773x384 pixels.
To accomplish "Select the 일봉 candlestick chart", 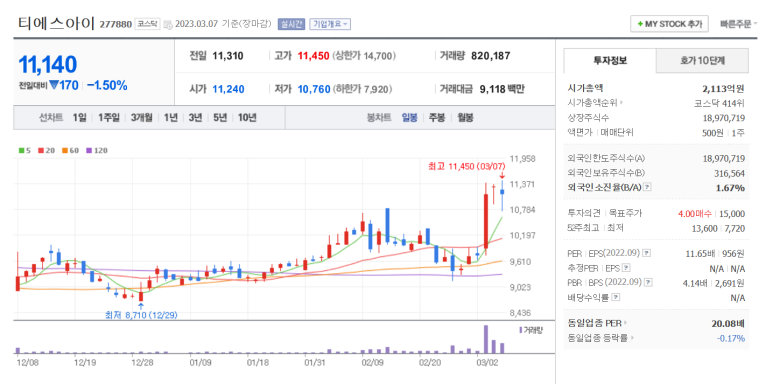I will (x=410, y=118).
